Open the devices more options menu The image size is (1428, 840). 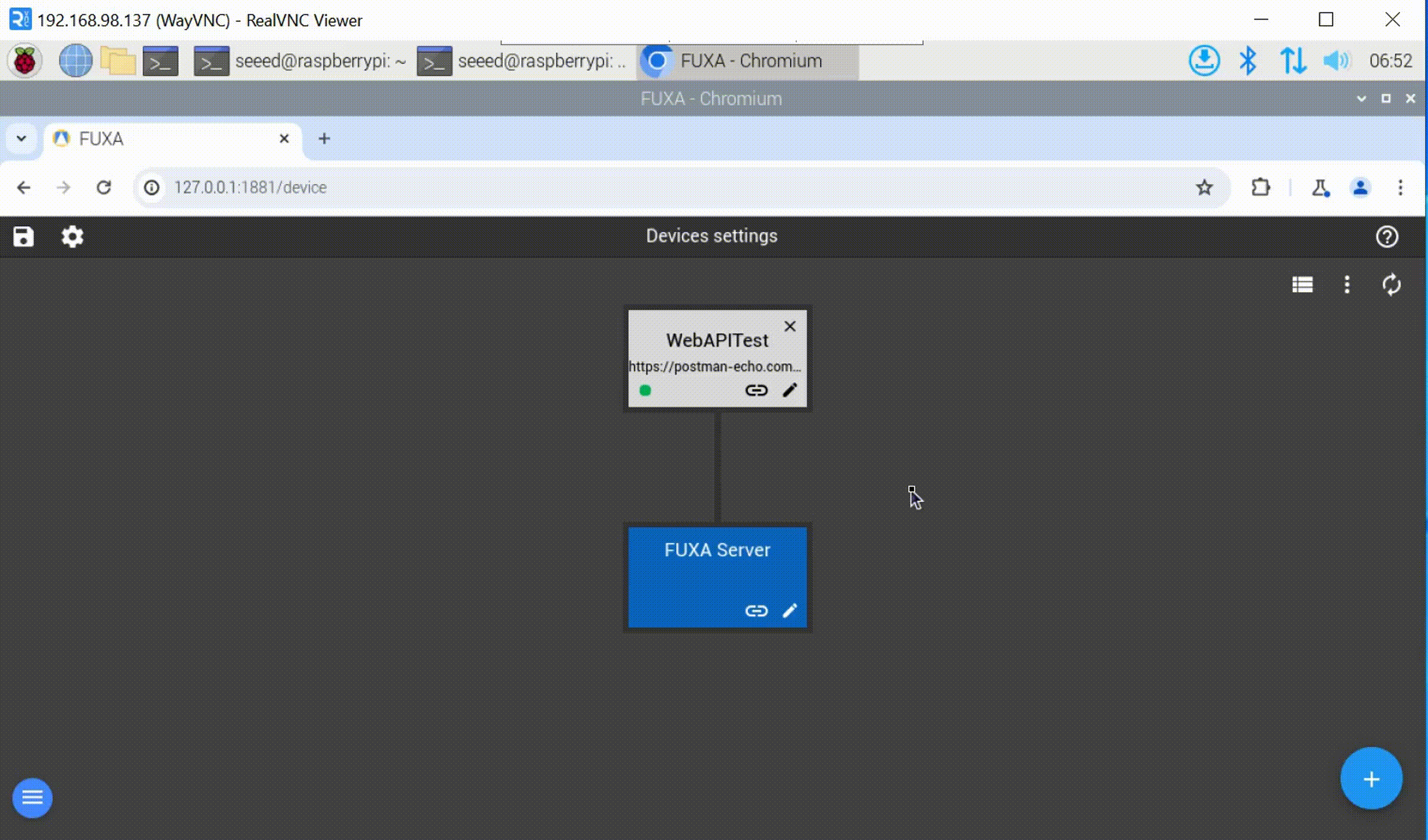(1347, 284)
